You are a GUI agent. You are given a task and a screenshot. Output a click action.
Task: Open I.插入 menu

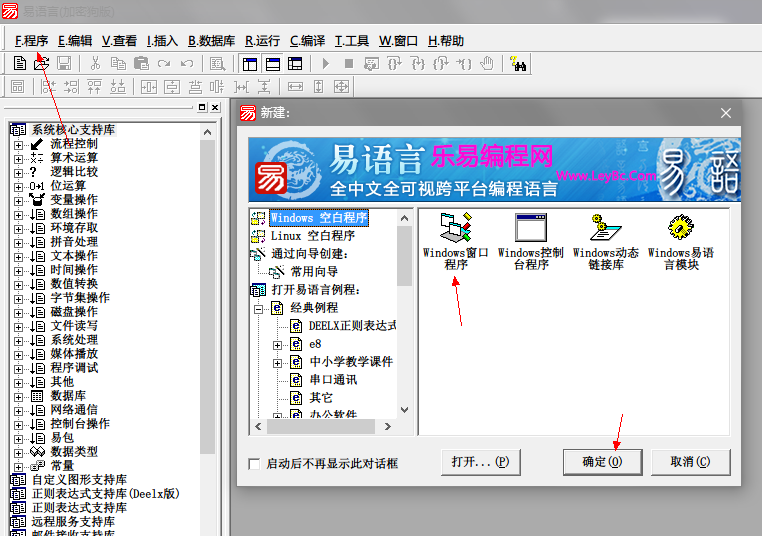click(162, 41)
